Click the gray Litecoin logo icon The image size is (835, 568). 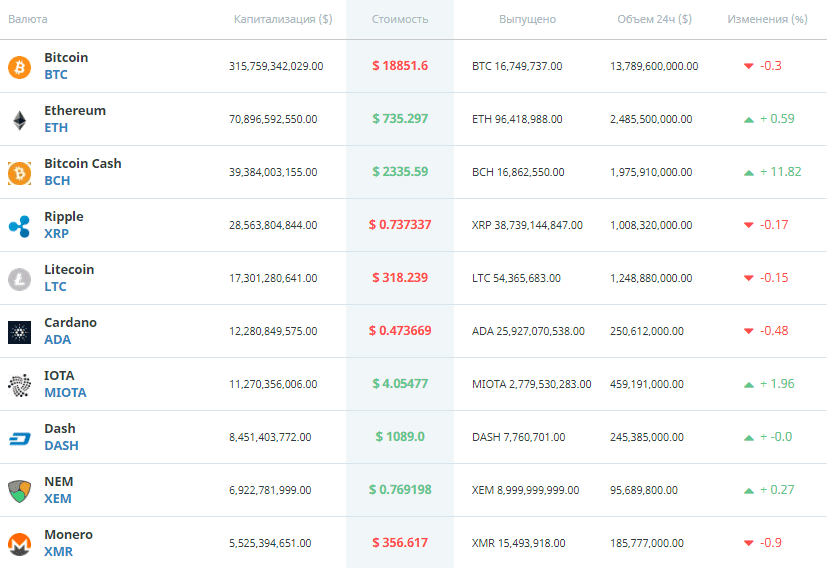point(20,279)
